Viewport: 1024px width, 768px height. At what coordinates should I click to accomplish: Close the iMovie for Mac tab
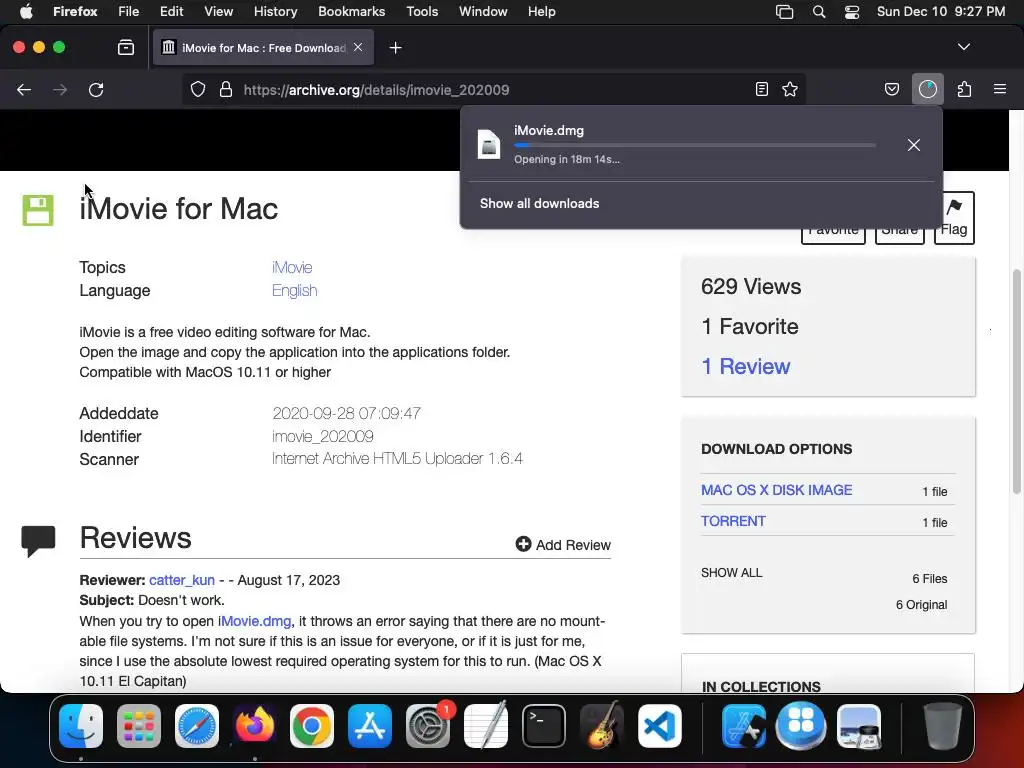[x=358, y=48]
